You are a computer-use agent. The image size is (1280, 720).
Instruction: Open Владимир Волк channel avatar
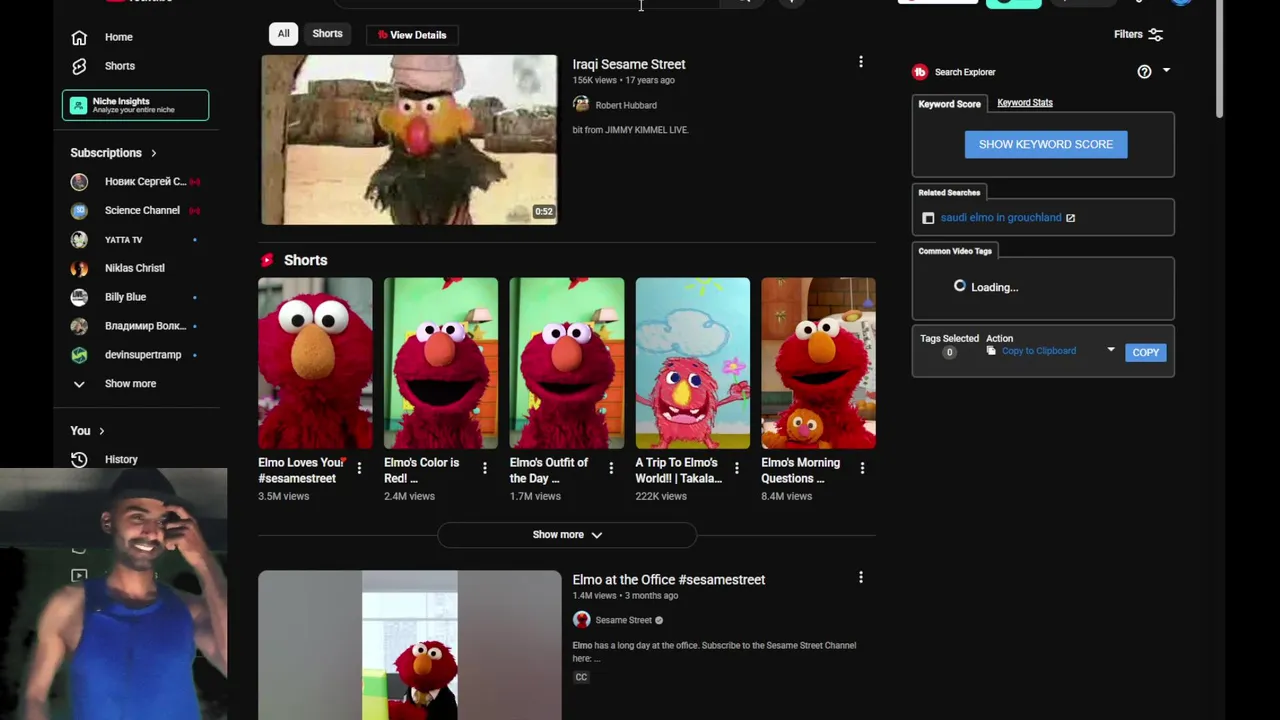tap(79, 326)
